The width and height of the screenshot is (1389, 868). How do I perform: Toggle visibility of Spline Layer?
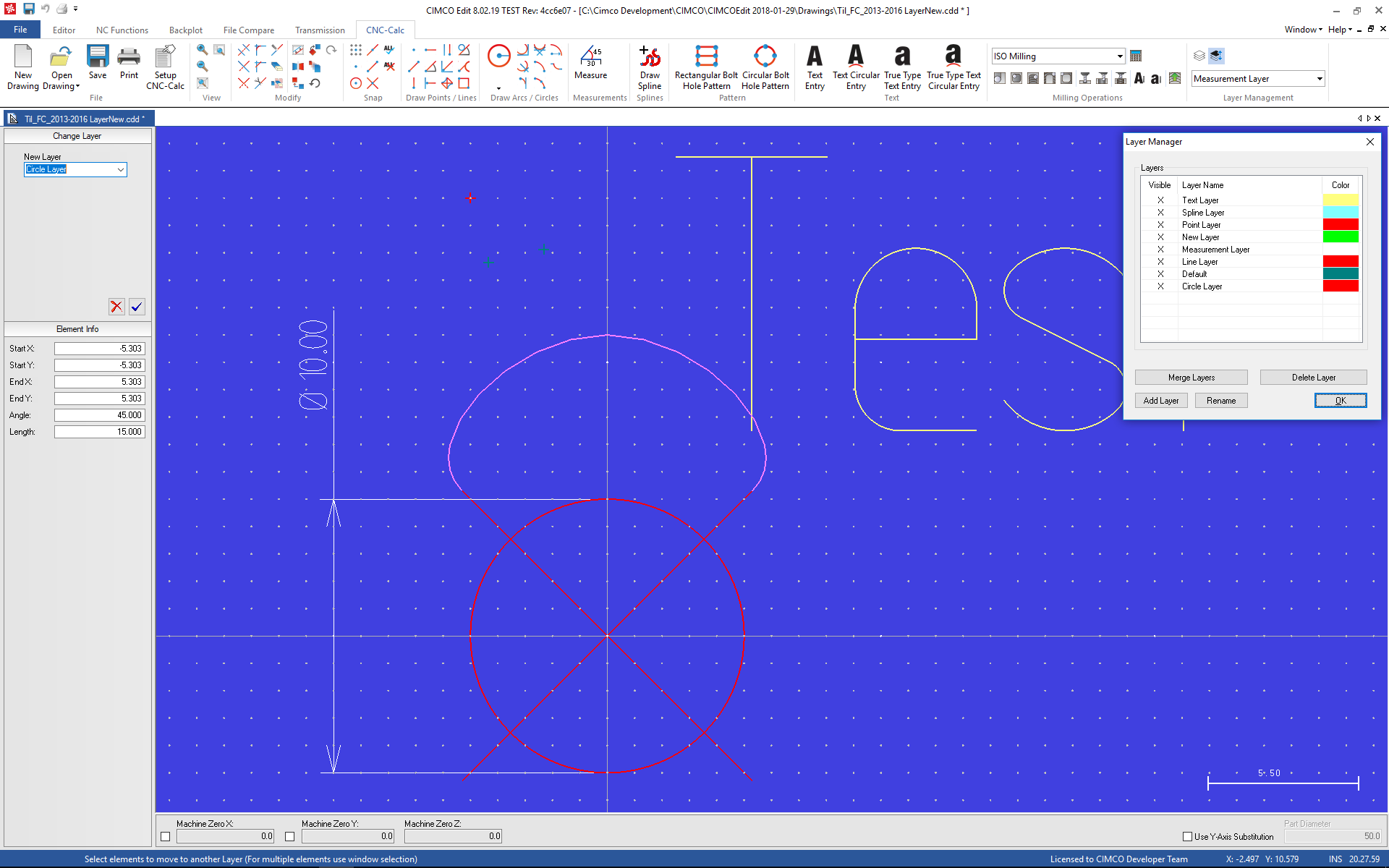pyautogui.click(x=1160, y=213)
